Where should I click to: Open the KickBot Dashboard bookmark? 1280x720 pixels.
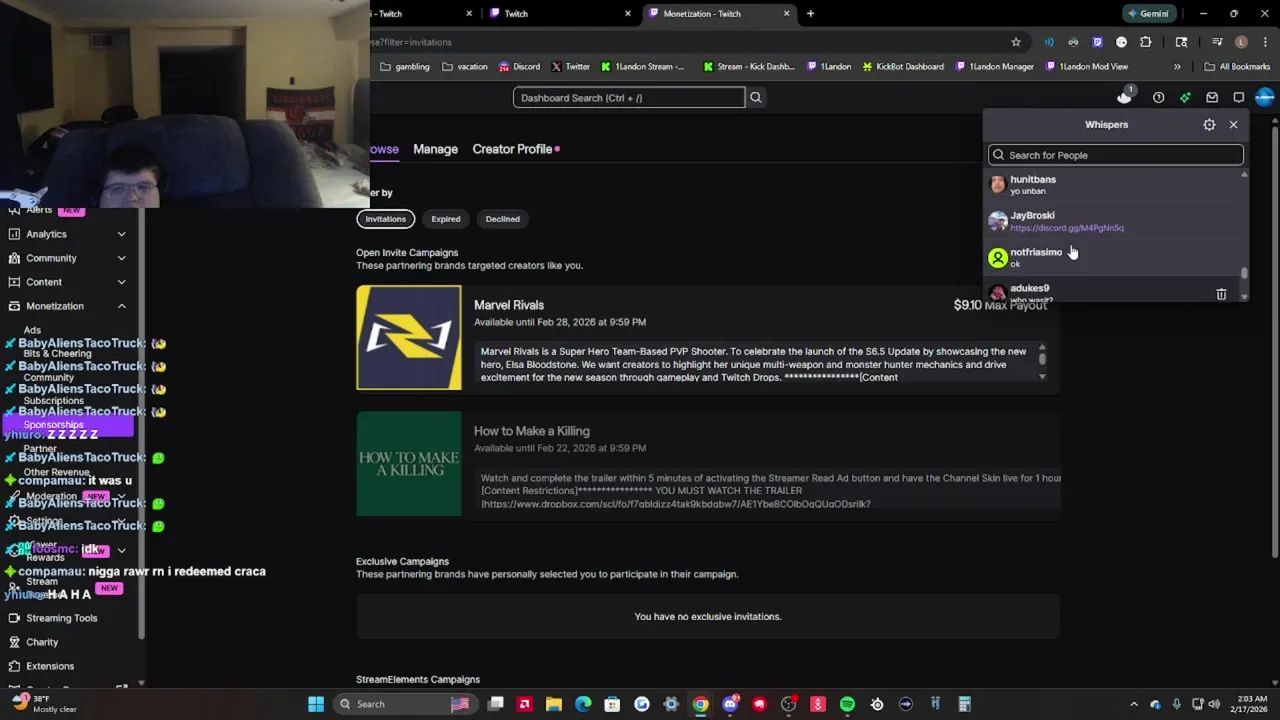902,67
